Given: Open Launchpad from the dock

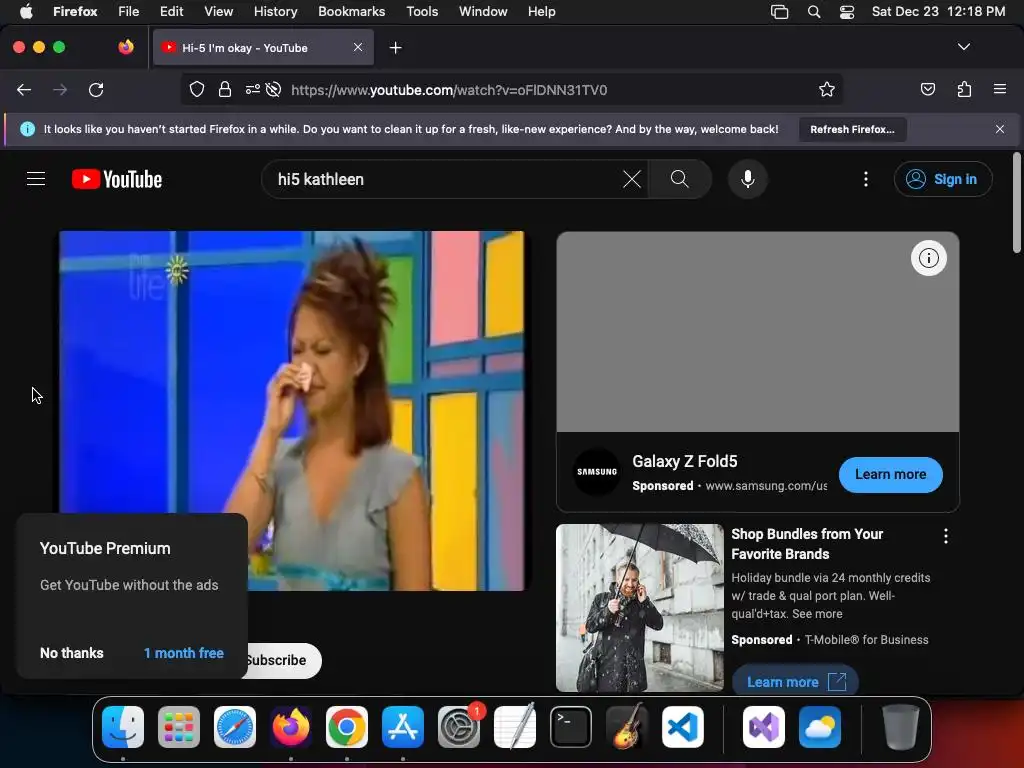Looking at the screenshot, I should pyautogui.click(x=179, y=727).
